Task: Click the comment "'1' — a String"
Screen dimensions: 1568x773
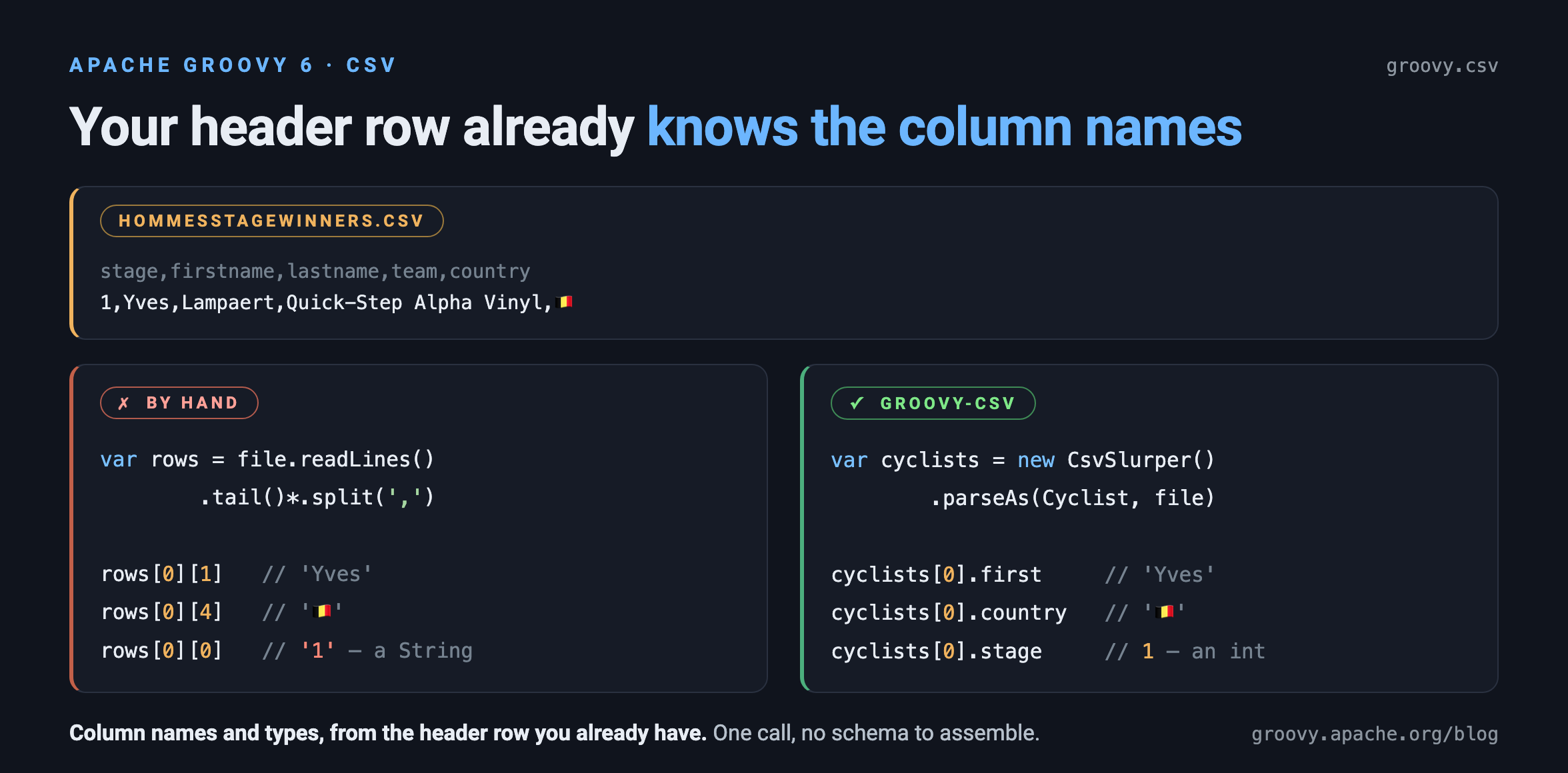Action: click(387, 650)
